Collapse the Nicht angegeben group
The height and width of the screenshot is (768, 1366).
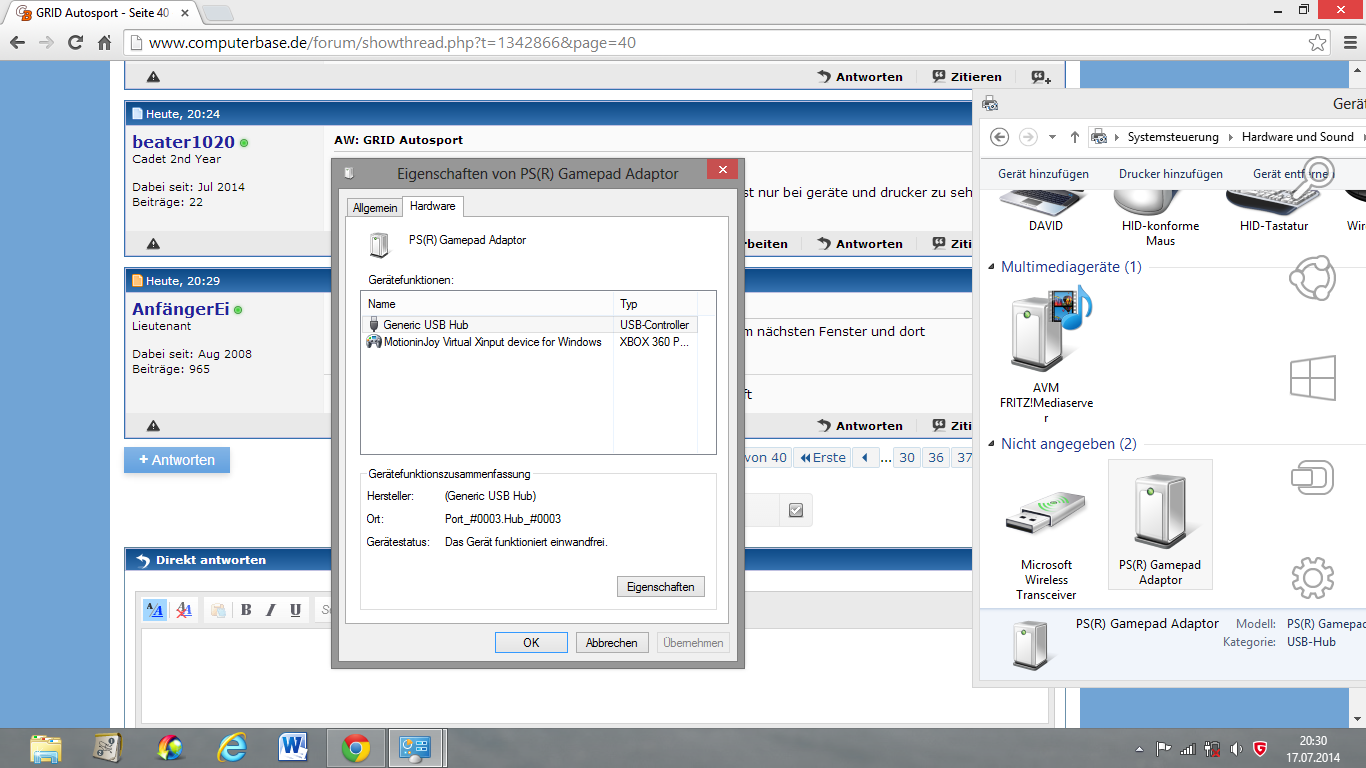click(x=992, y=444)
